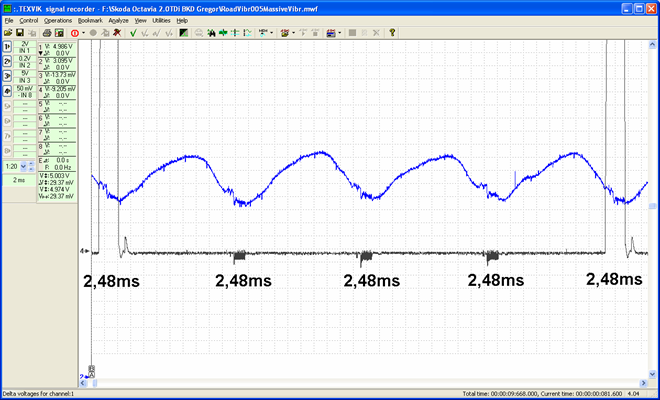Click the cyan dashed vertical cursors icon

coord(236,33)
